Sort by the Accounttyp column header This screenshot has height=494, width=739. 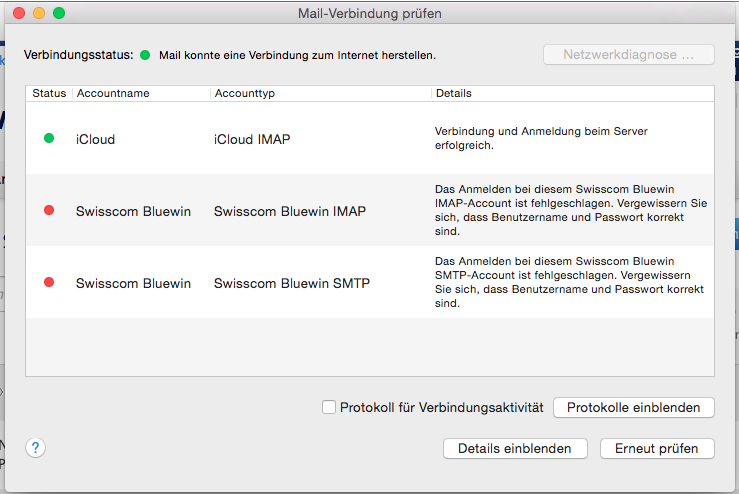[x=320, y=93]
